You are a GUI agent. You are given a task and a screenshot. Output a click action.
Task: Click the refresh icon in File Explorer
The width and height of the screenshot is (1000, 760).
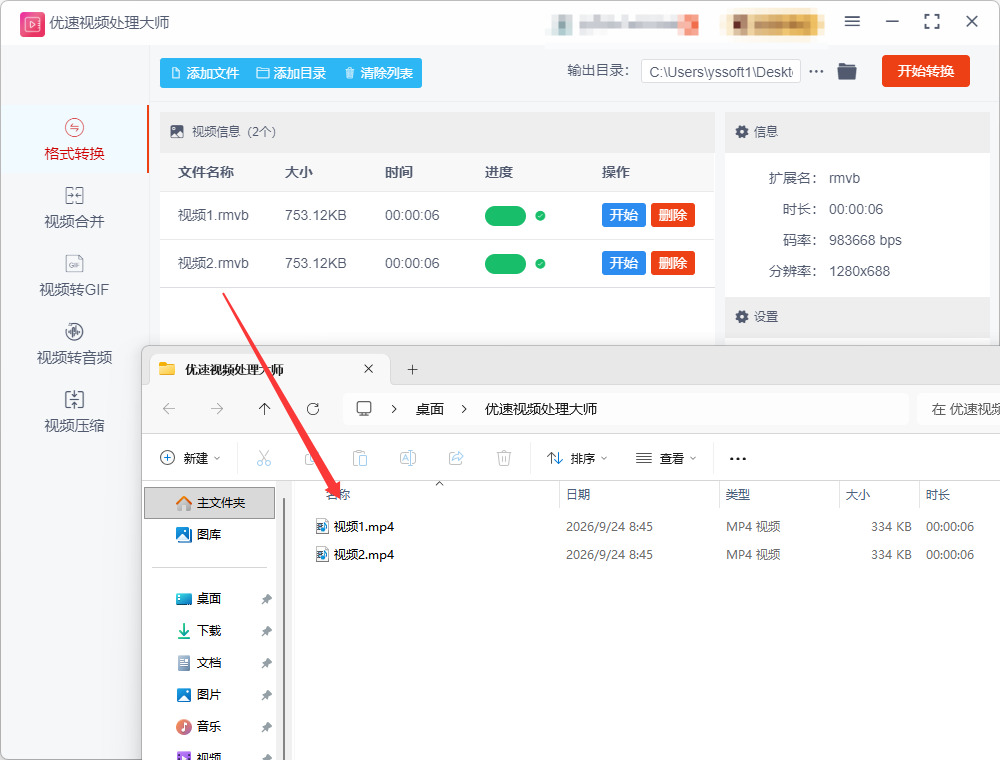pos(312,409)
